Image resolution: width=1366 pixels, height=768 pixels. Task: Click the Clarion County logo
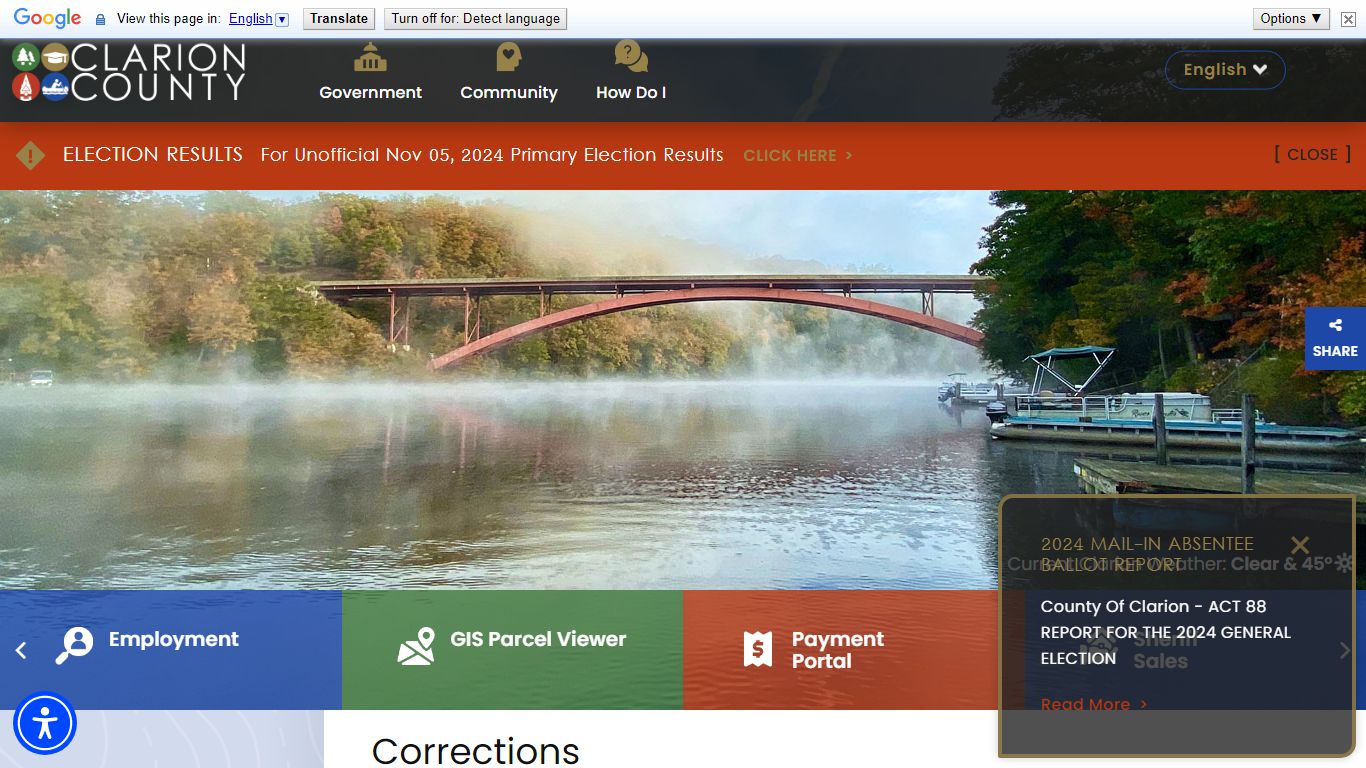tap(129, 72)
